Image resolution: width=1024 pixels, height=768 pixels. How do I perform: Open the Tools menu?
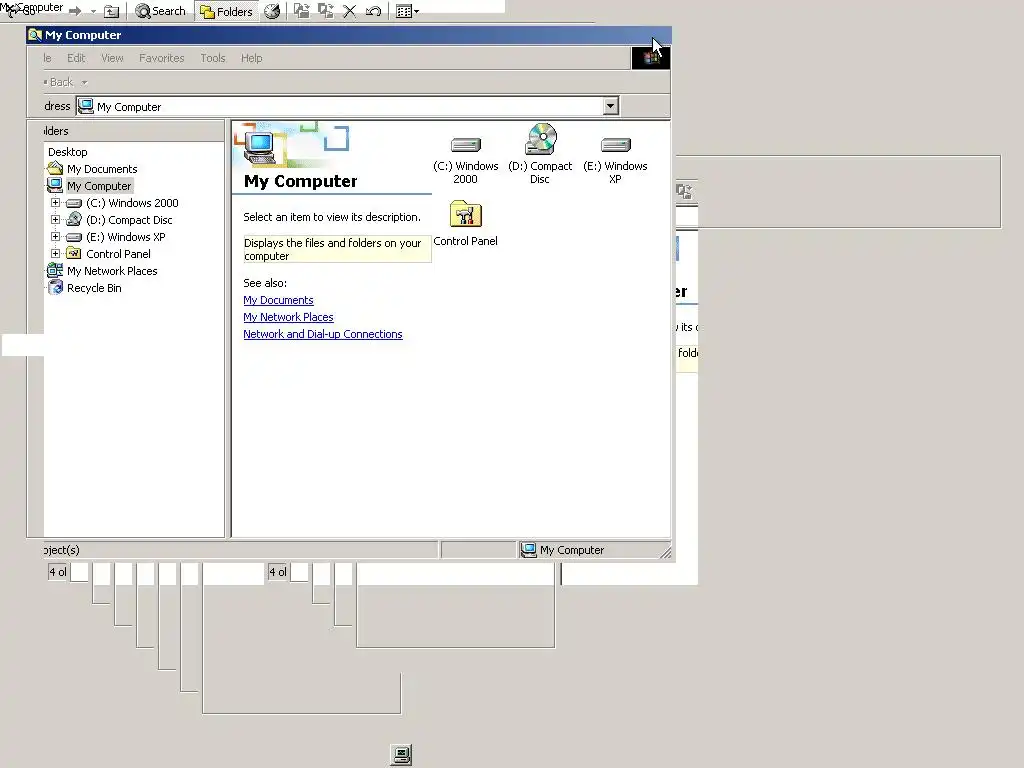(x=213, y=58)
